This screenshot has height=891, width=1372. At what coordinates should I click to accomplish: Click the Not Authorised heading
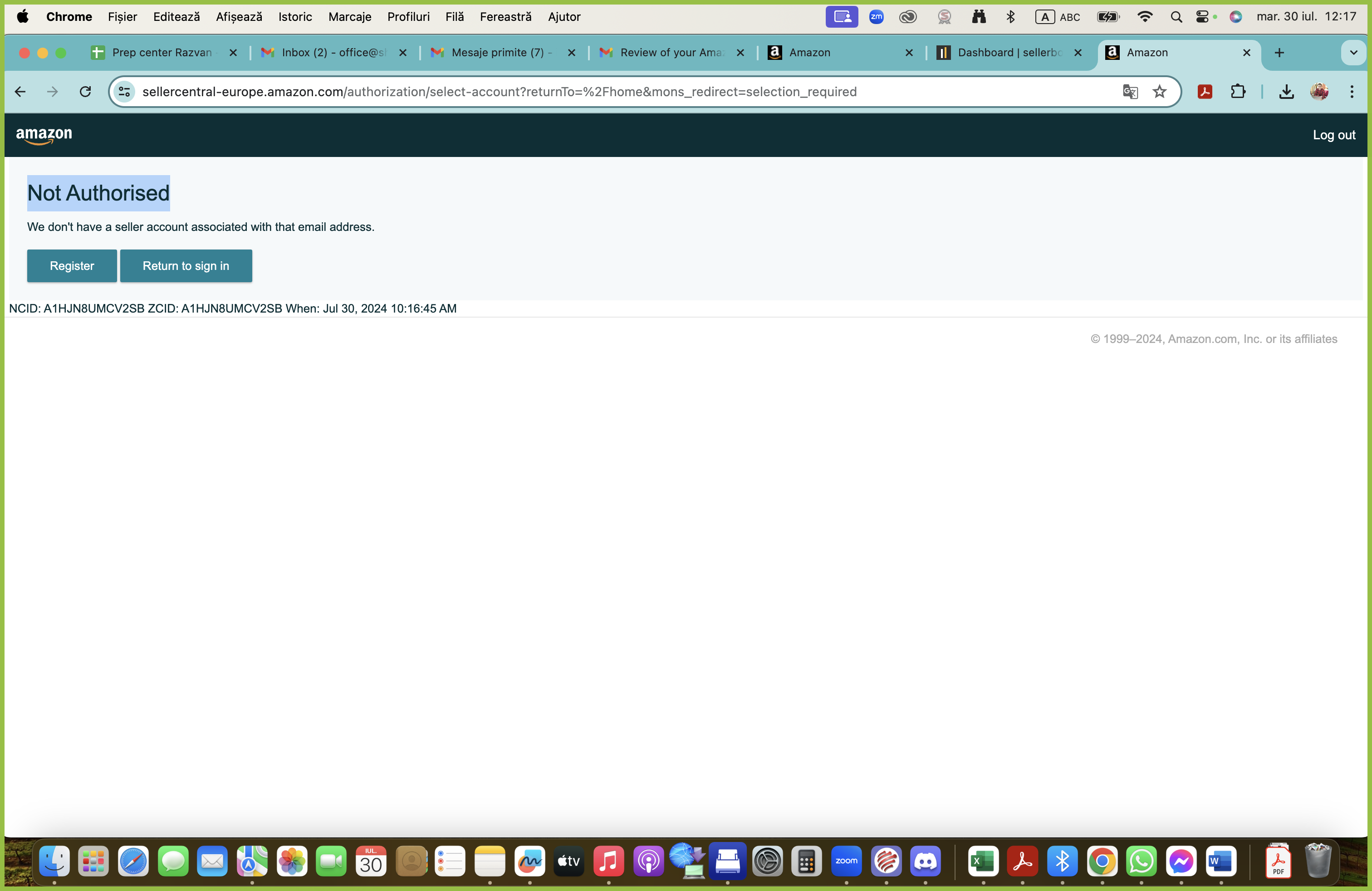pos(98,193)
